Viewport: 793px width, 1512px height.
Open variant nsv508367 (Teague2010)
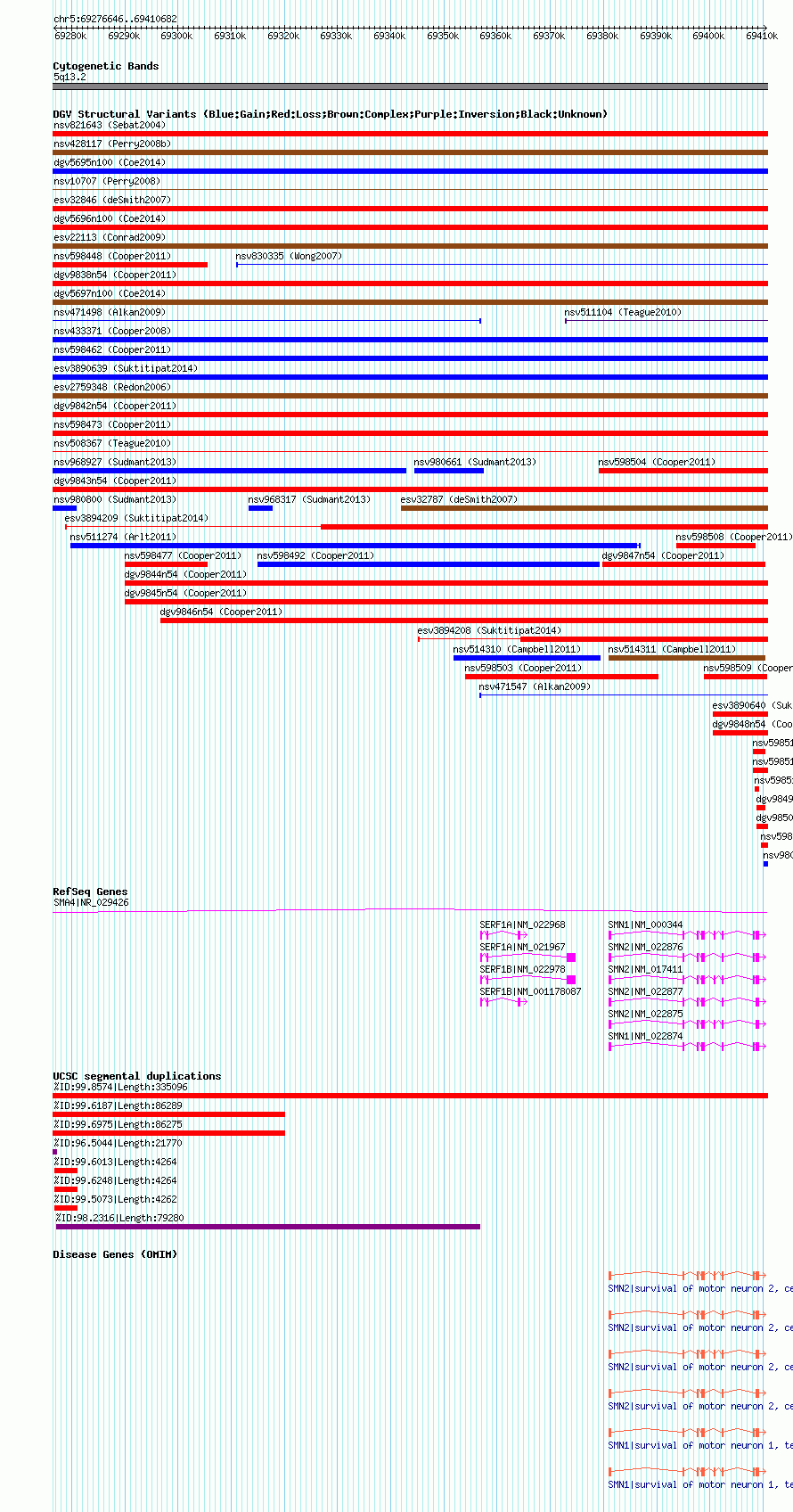click(112, 443)
